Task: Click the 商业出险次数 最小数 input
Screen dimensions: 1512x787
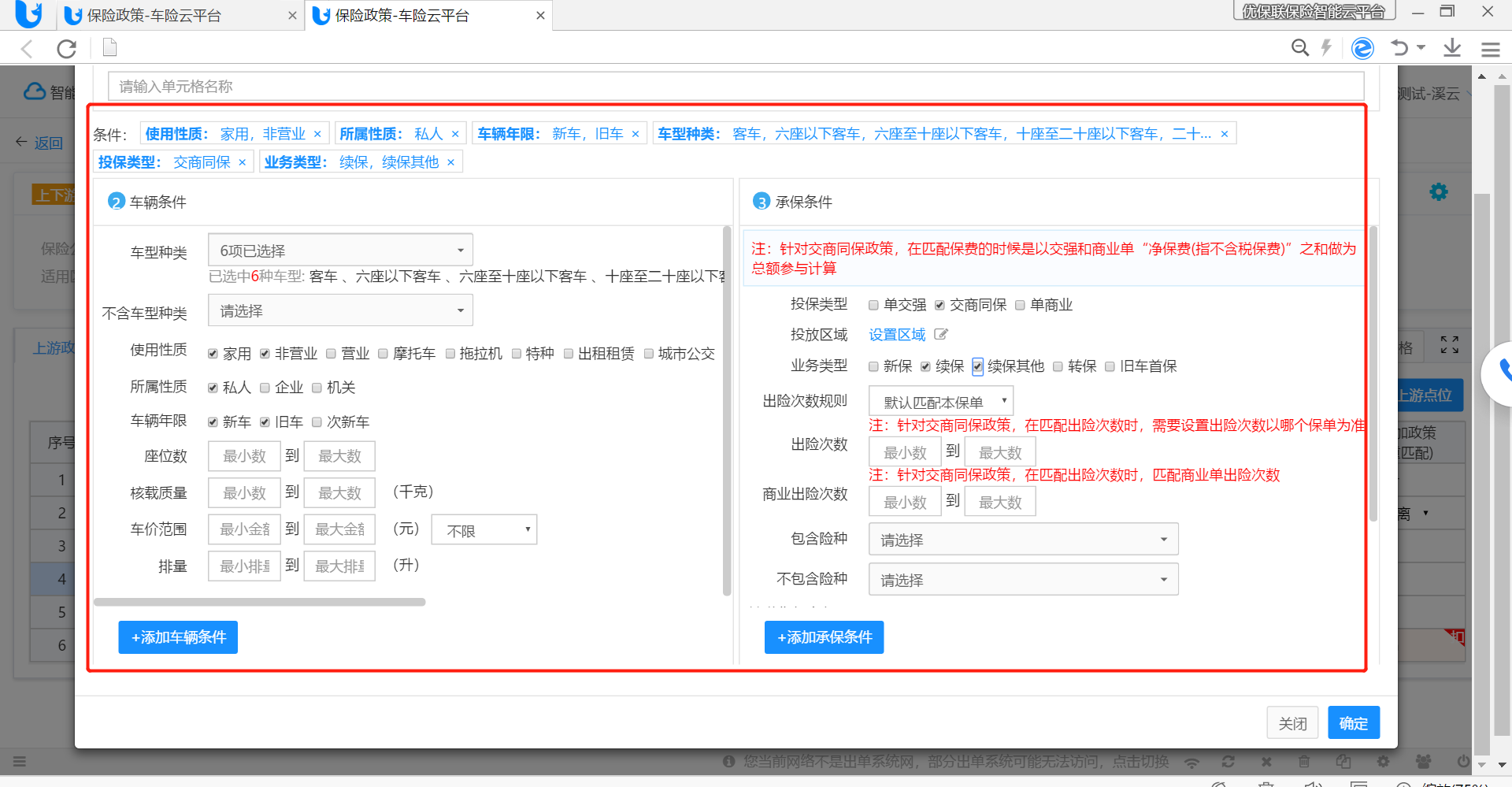Action: click(905, 502)
